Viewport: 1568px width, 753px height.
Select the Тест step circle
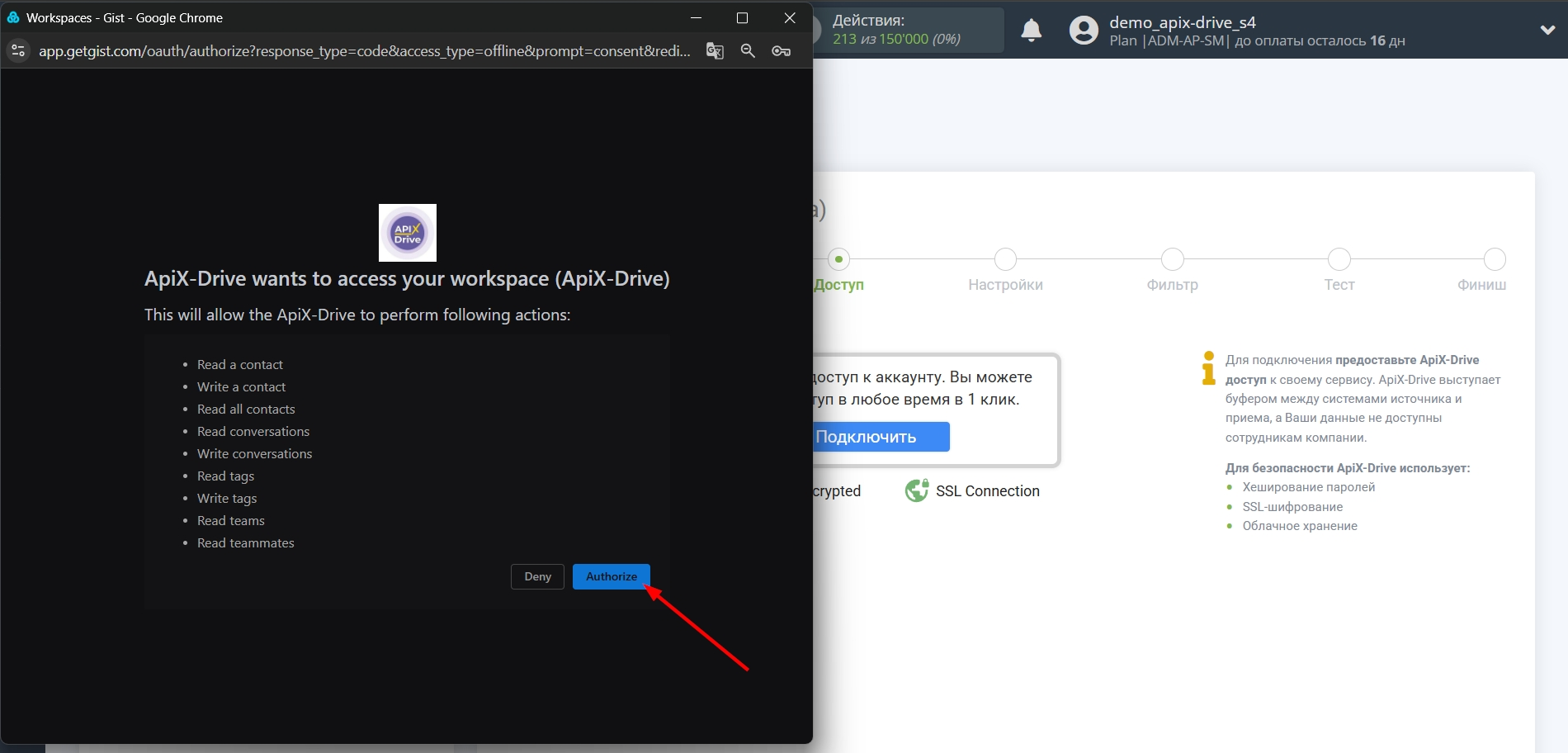pyautogui.click(x=1339, y=259)
